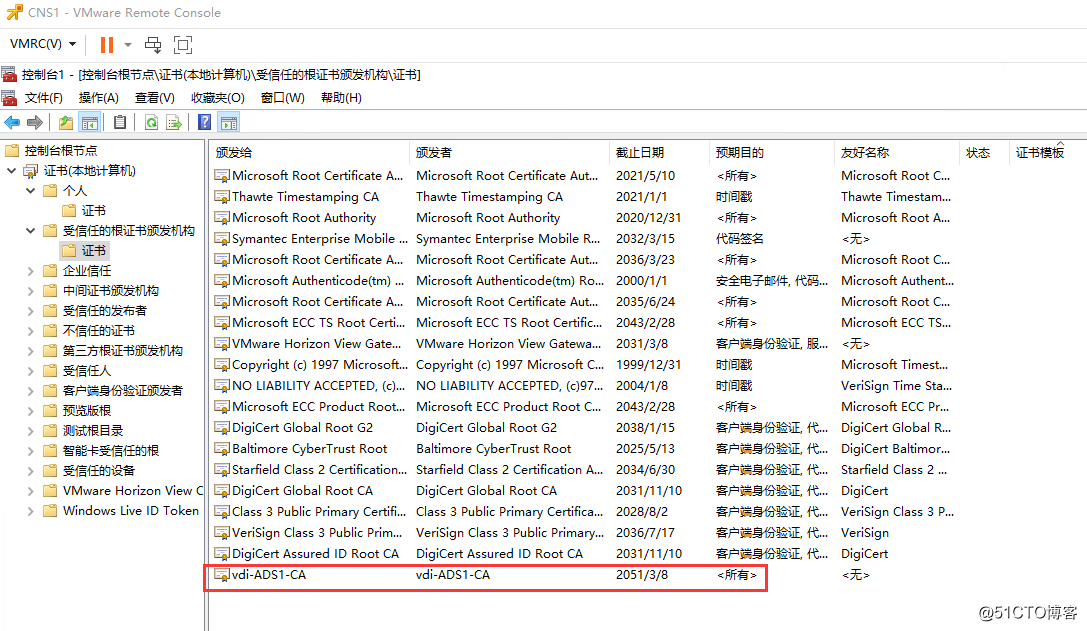Expand the 中间证书颁发机构 tree node
The height and width of the screenshot is (631, 1087).
tap(31, 291)
